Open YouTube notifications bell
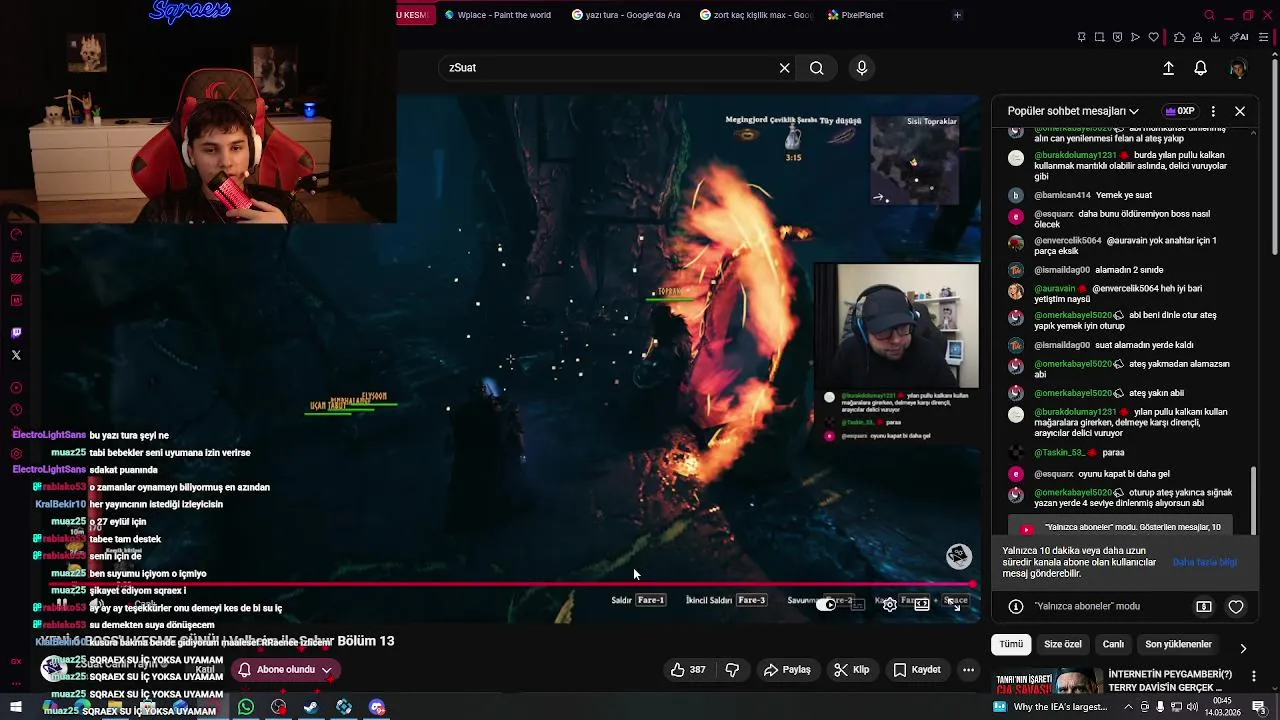The width and height of the screenshot is (1280, 720). tap(1201, 68)
